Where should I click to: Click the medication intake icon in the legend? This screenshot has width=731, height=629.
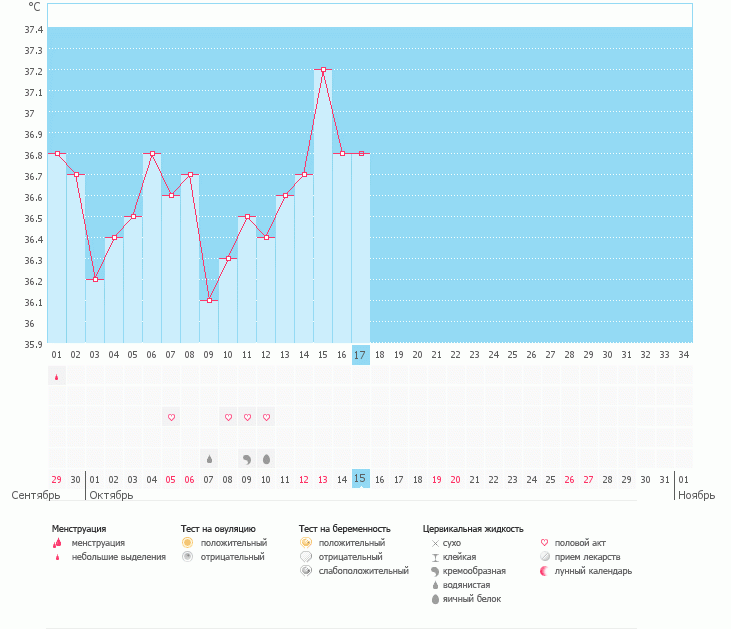point(545,557)
